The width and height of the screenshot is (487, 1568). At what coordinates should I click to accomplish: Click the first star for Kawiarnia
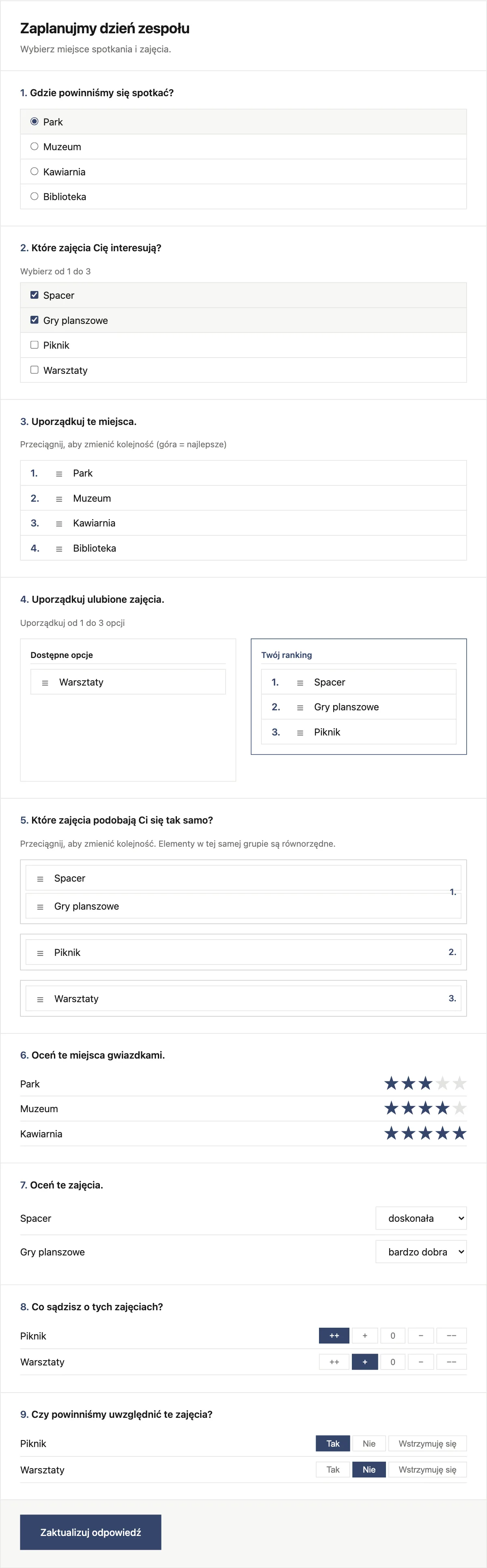click(x=391, y=1133)
